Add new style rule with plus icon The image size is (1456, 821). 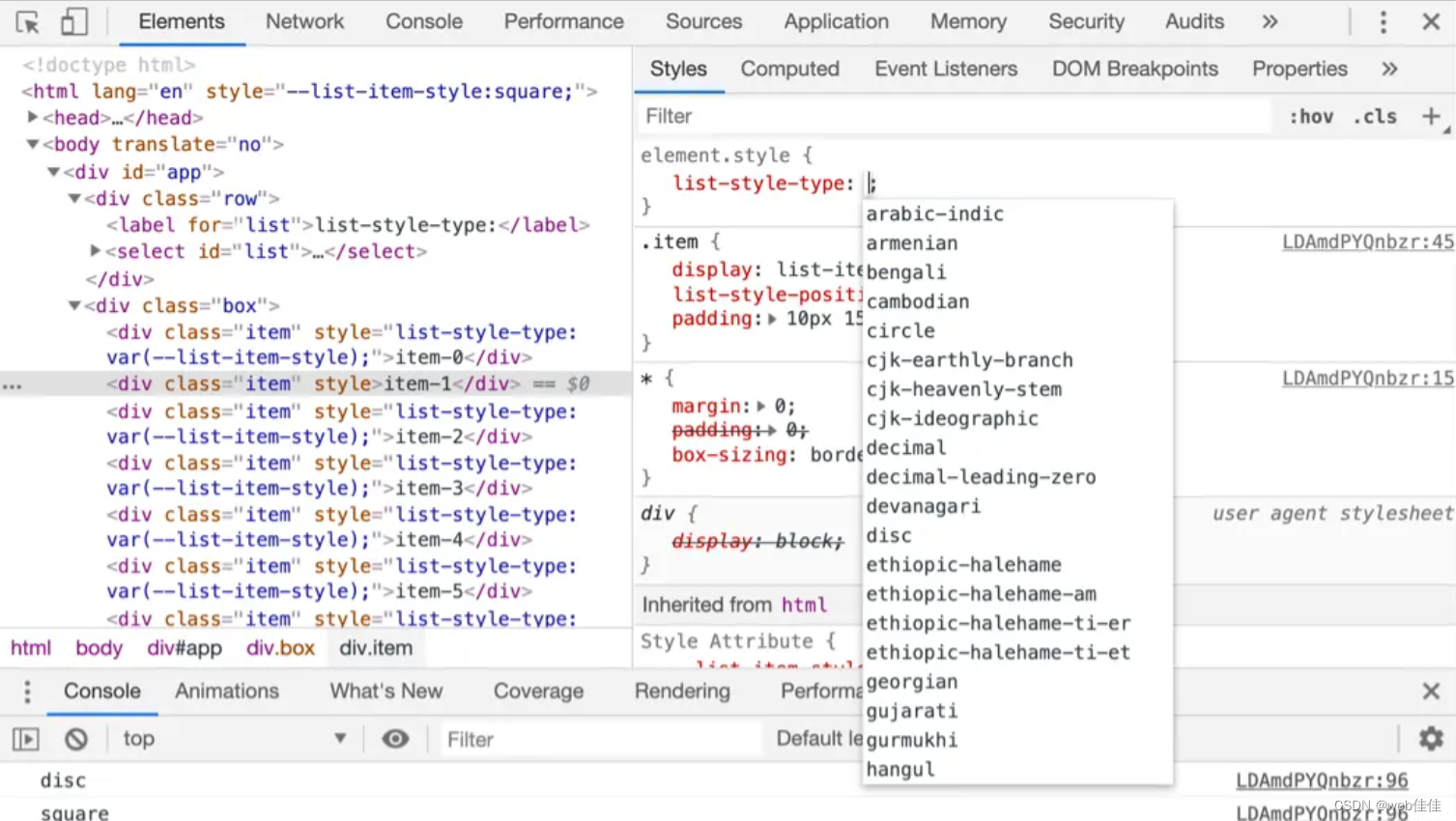(1431, 116)
